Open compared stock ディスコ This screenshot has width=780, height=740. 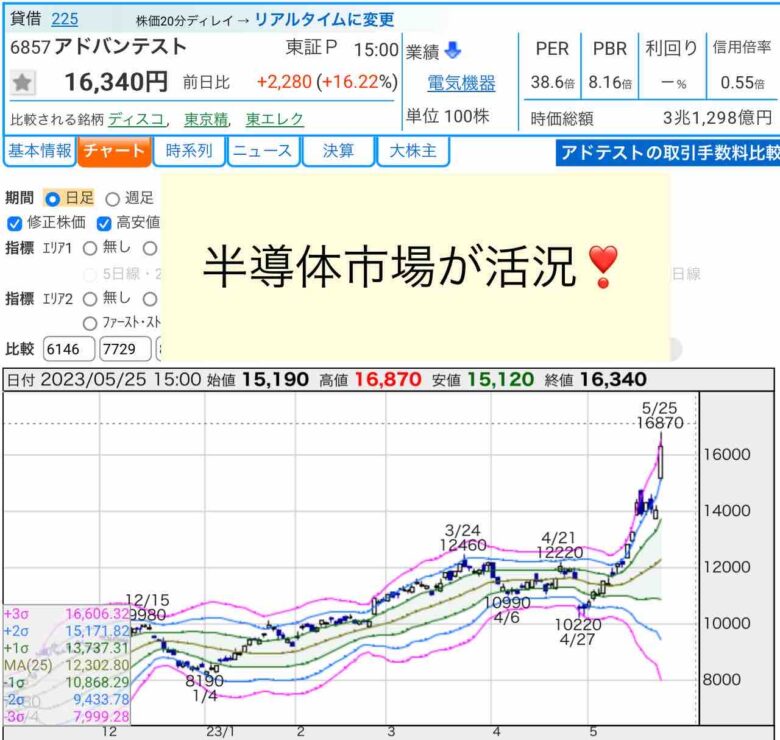(136, 119)
